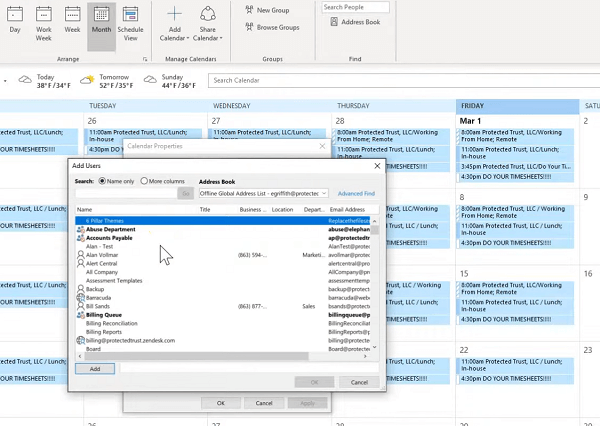Select All Company entry
Screen dimensions: 600x426
pyautogui.click(x=223, y=272)
